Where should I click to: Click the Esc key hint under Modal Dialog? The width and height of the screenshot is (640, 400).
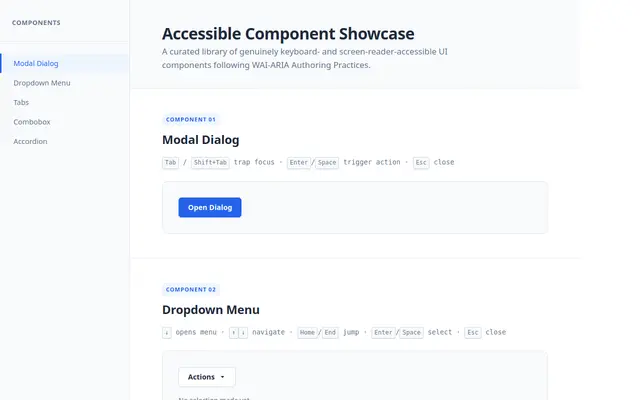(x=421, y=162)
